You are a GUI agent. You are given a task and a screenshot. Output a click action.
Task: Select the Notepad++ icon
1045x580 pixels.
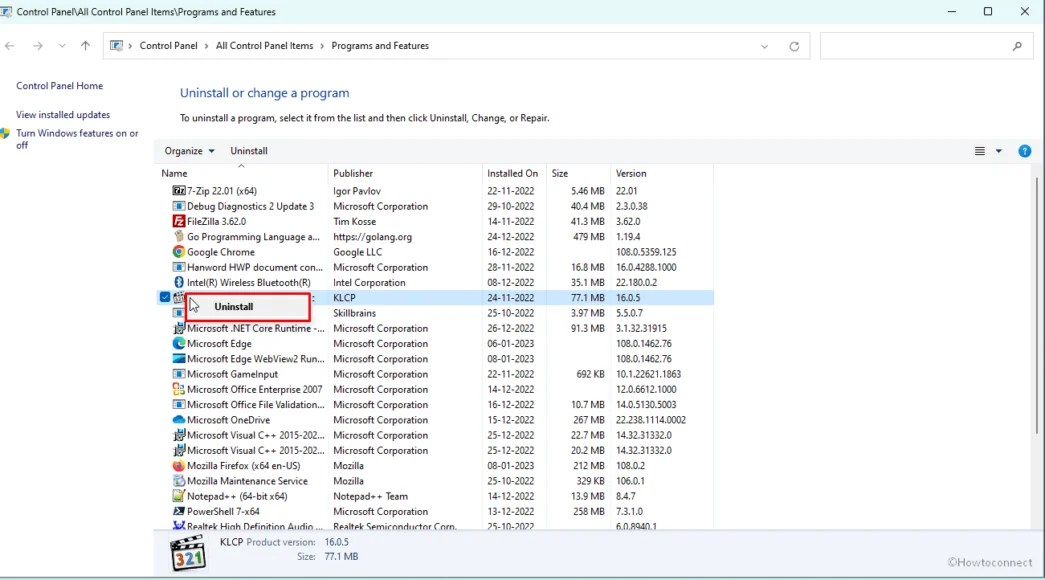click(180, 496)
